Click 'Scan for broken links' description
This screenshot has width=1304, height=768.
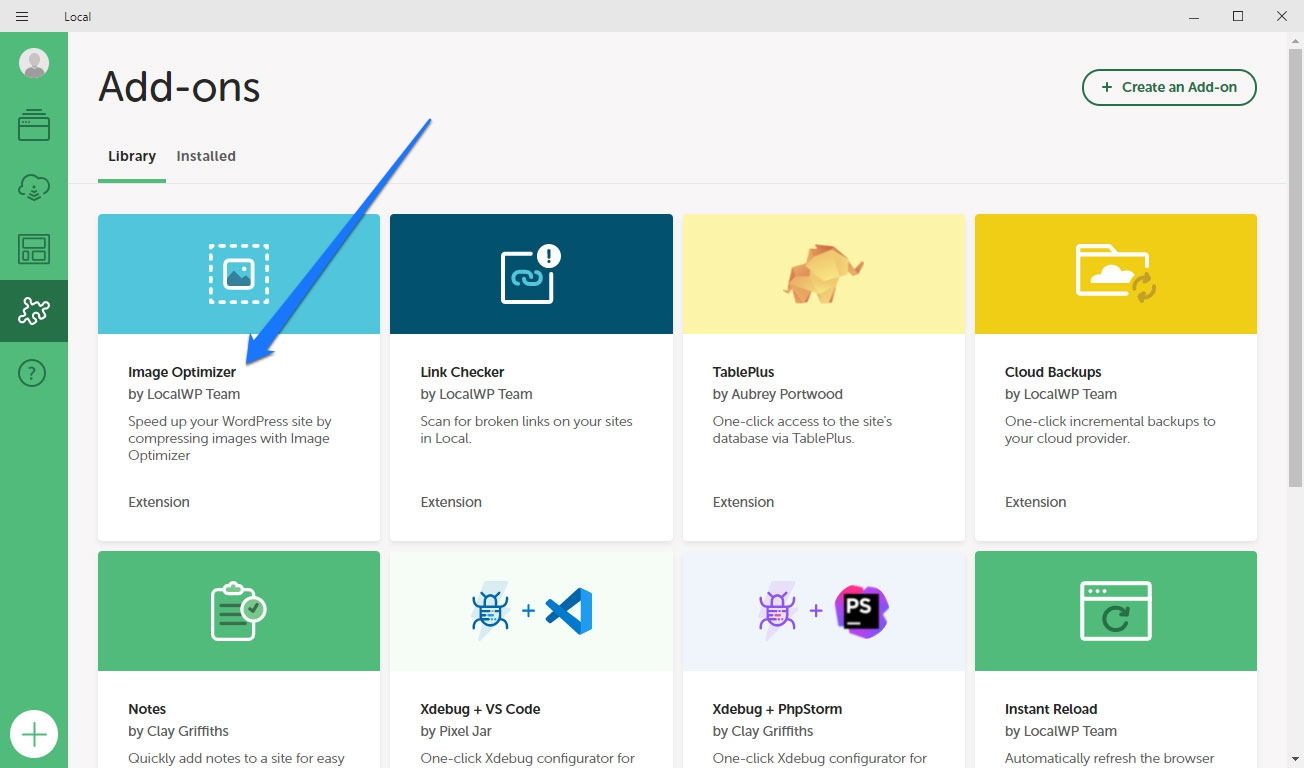pyautogui.click(x=526, y=430)
